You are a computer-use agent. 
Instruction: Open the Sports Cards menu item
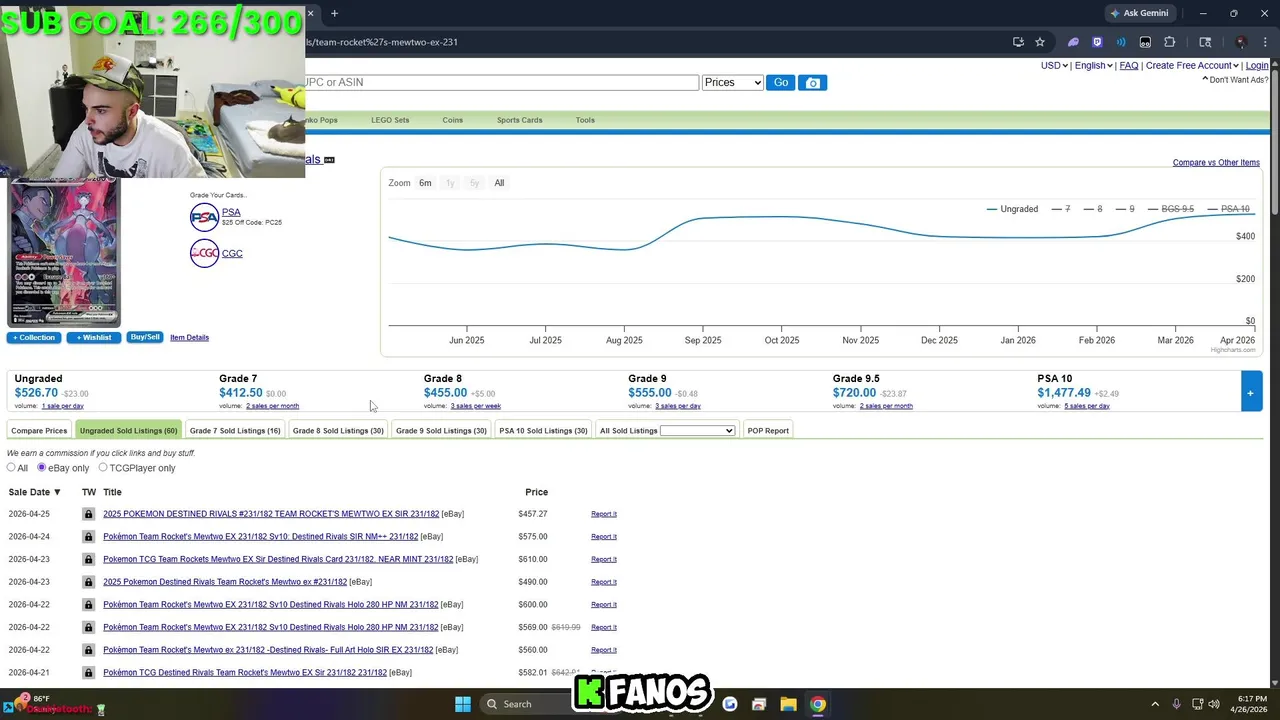coord(519,120)
